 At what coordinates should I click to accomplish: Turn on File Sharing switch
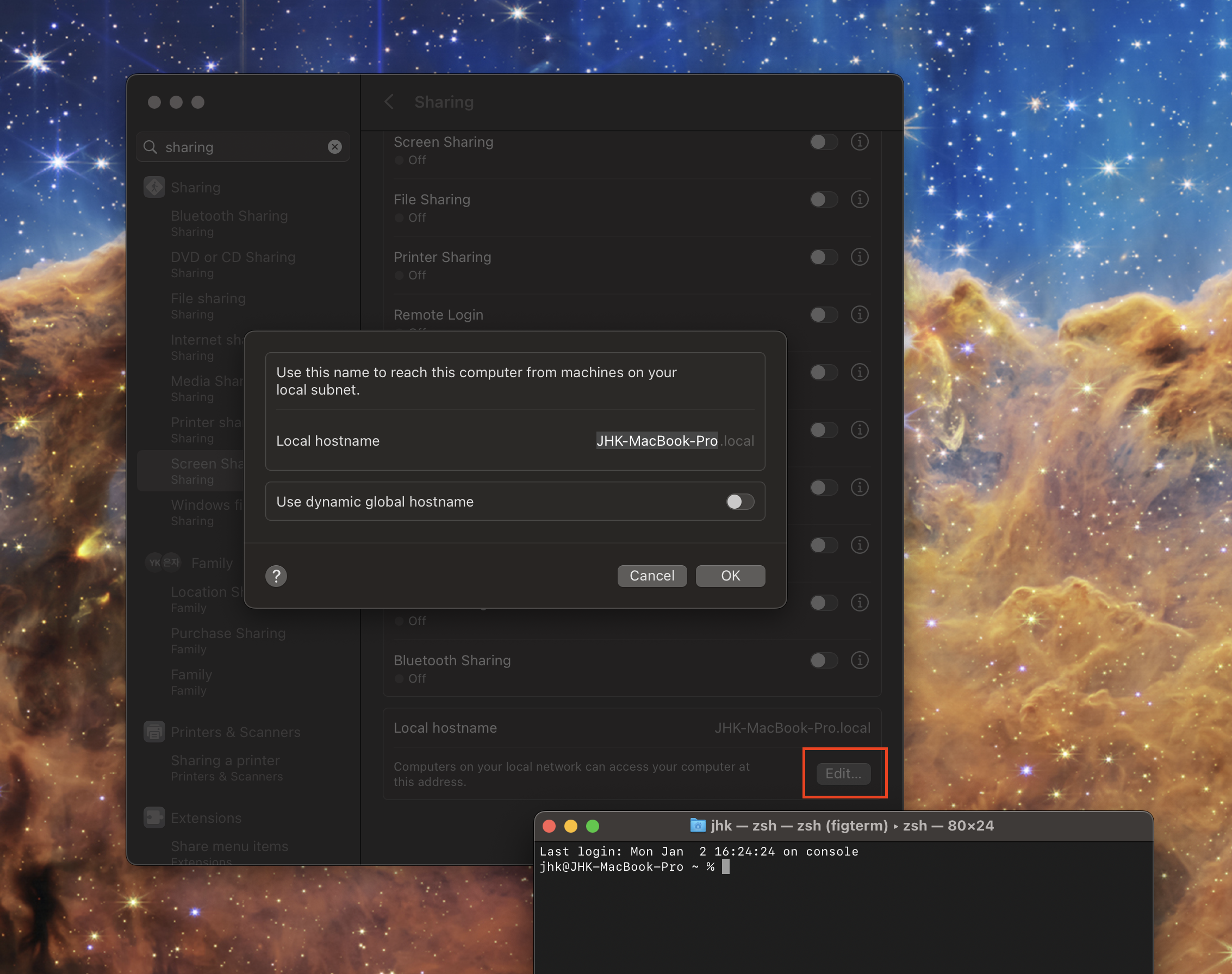coord(823,199)
